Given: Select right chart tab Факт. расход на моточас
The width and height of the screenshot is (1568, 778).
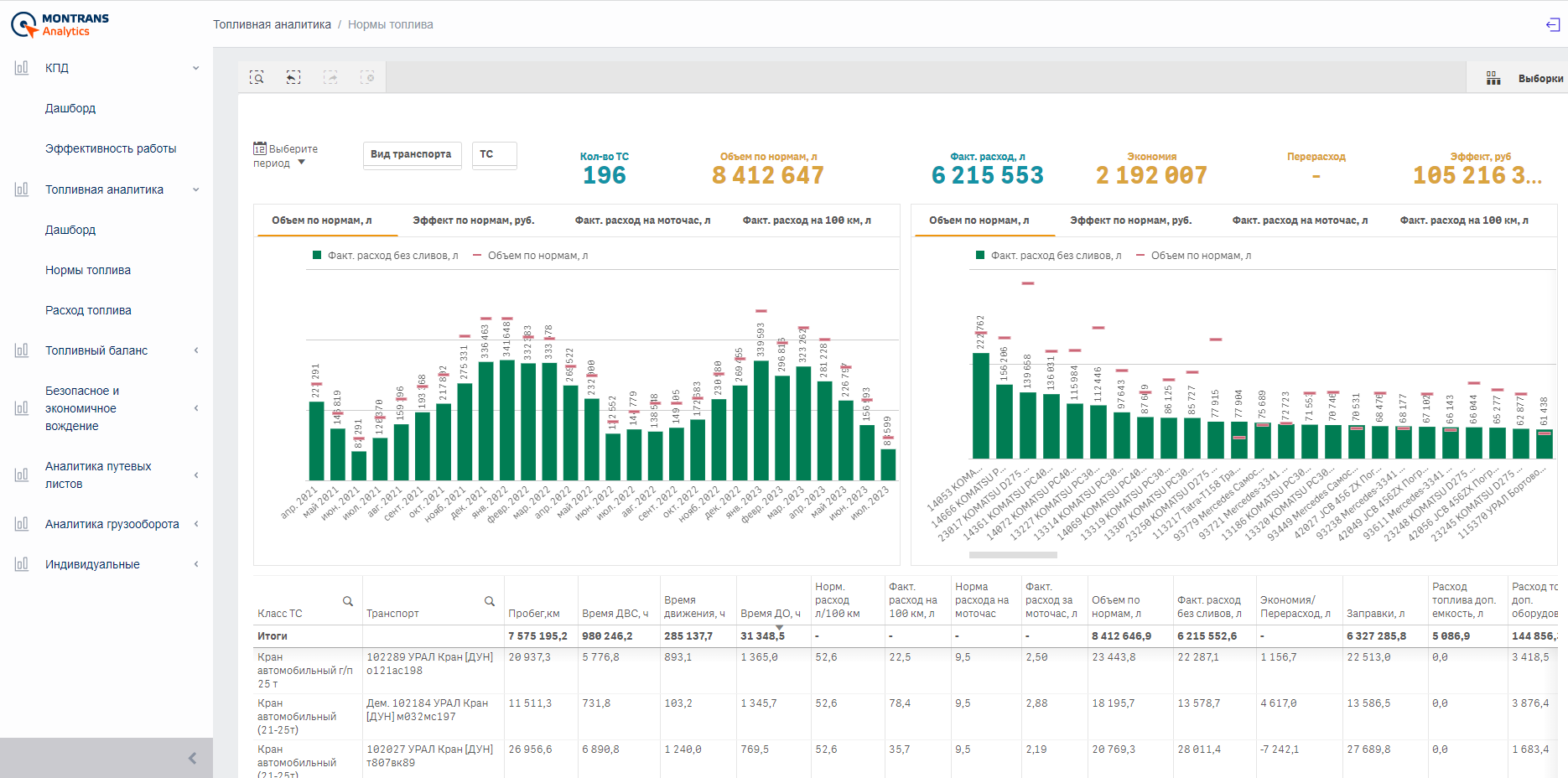Looking at the screenshot, I should (x=1300, y=220).
